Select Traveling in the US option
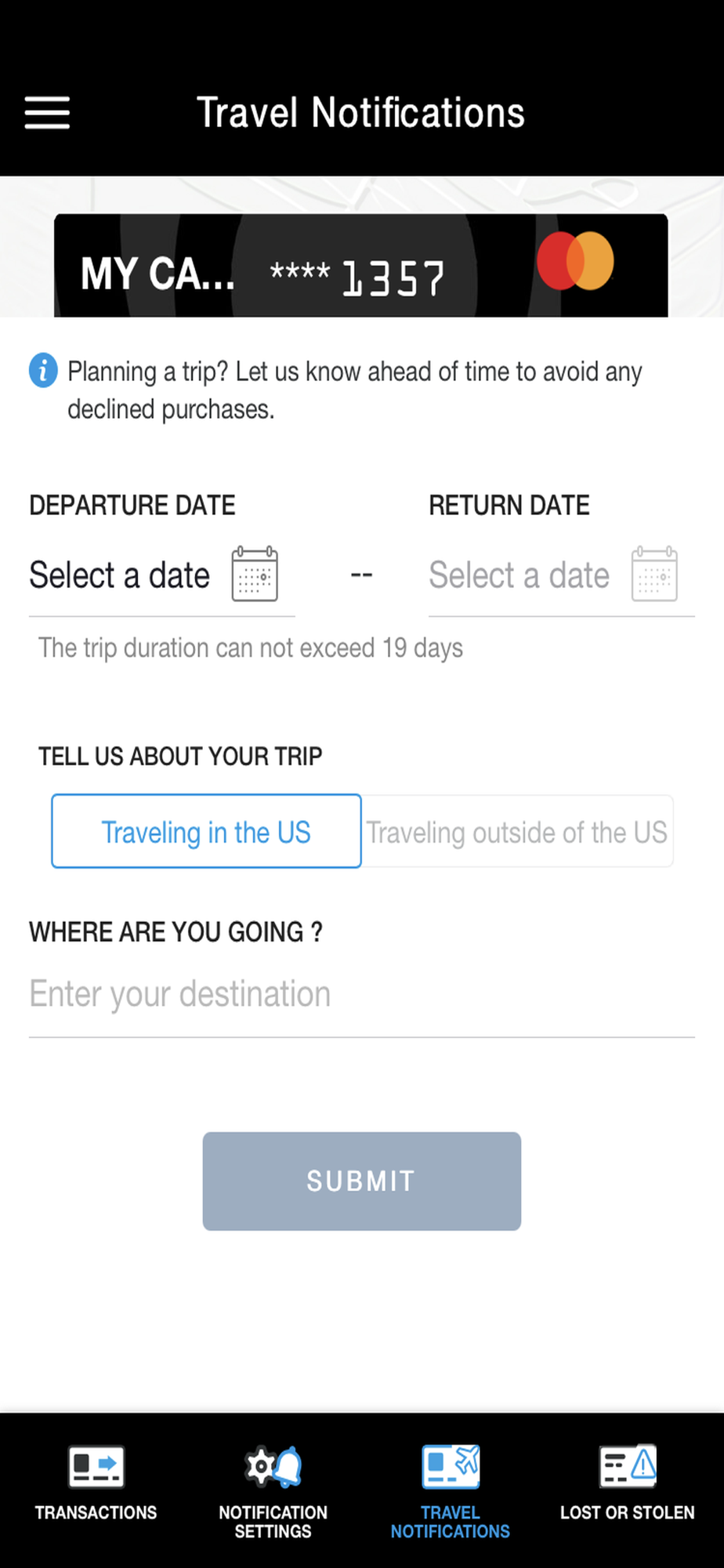Image resolution: width=724 pixels, height=1568 pixels. pyautogui.click(x=206, y=832)
